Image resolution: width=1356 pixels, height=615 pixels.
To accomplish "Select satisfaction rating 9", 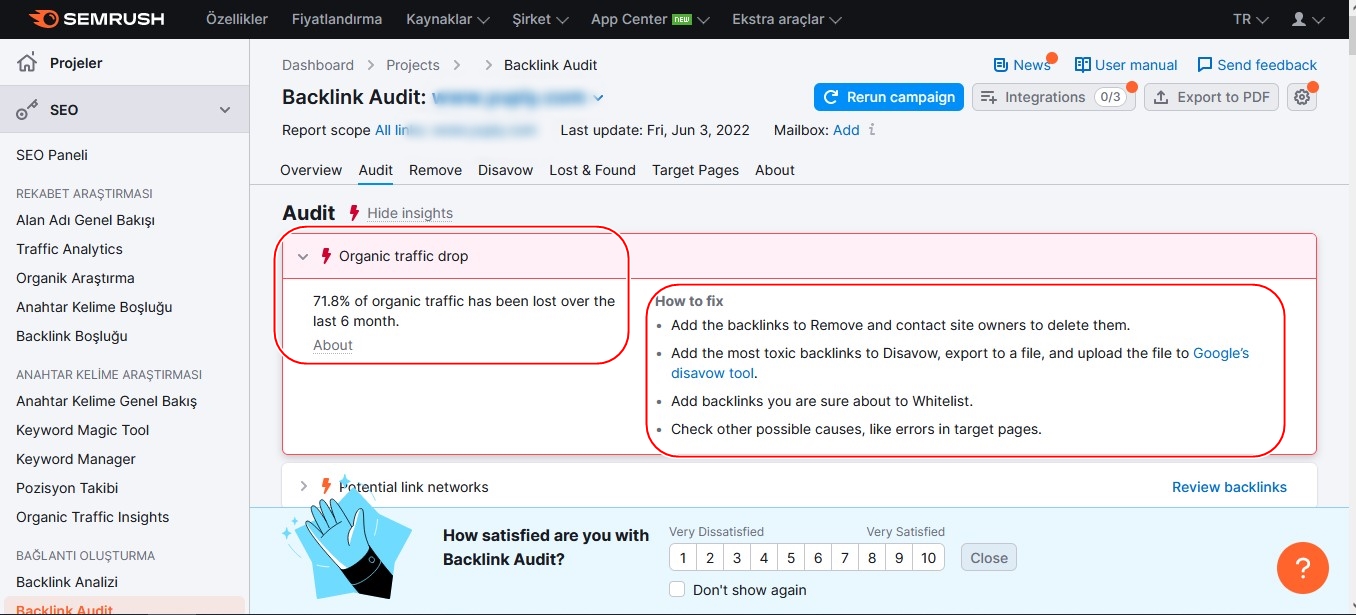I will pyautogui.click(x=898, y=558).
